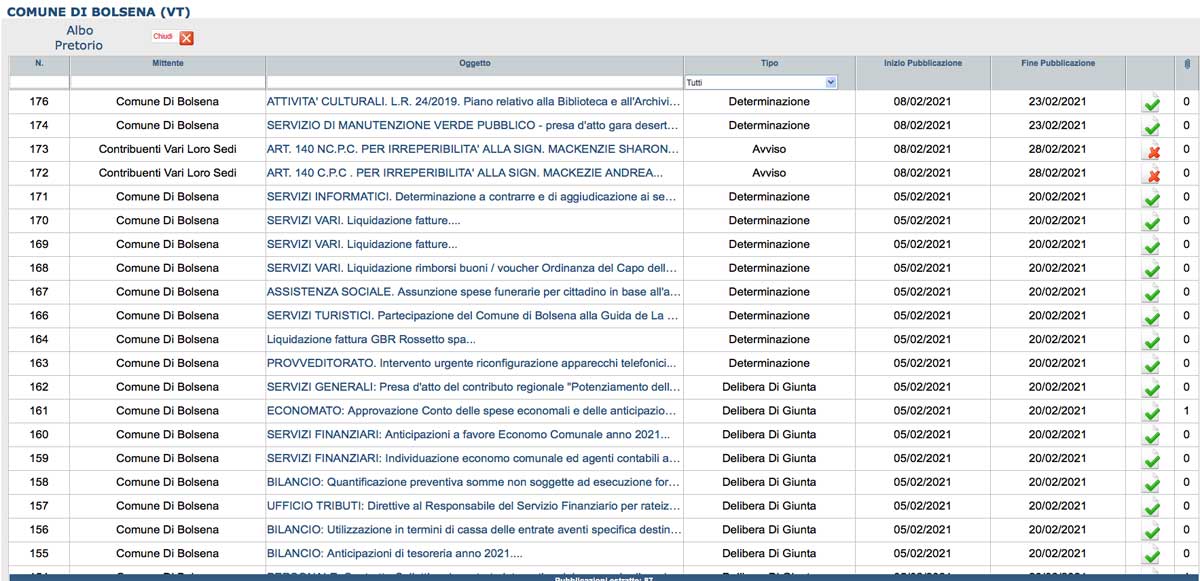The width and height of the screenshot is (1200, 581).
Task: Open the UFFICIO TRIBUTI Direttive link
Action: (x=473, y=506)
